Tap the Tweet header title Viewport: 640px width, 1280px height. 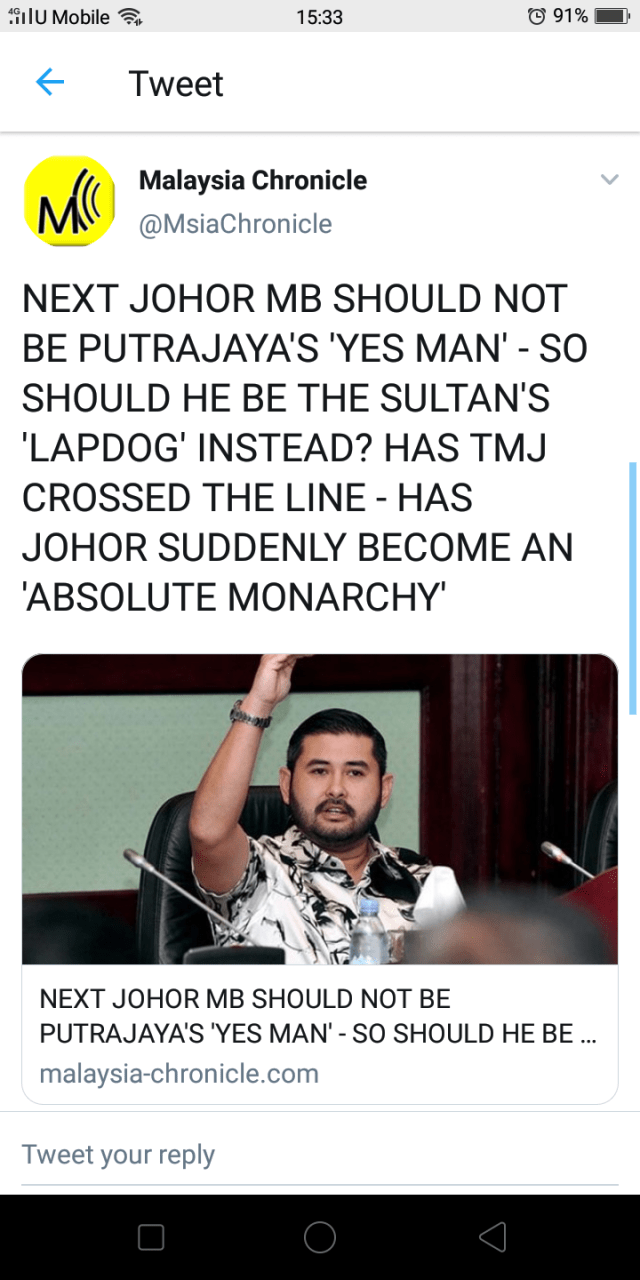pos(176,84)
